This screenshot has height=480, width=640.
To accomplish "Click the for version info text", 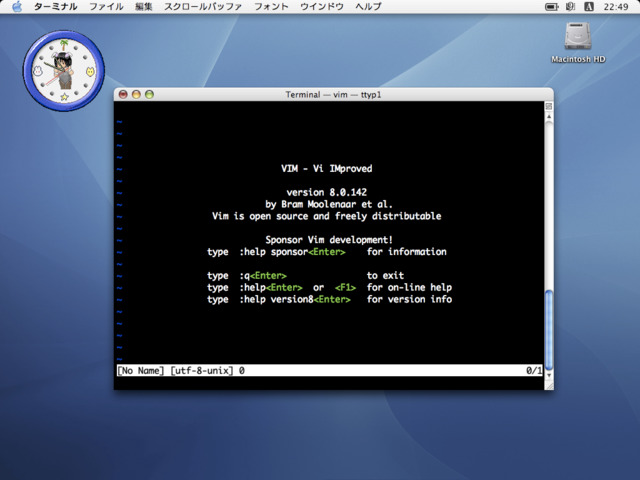I will point(409,299).
